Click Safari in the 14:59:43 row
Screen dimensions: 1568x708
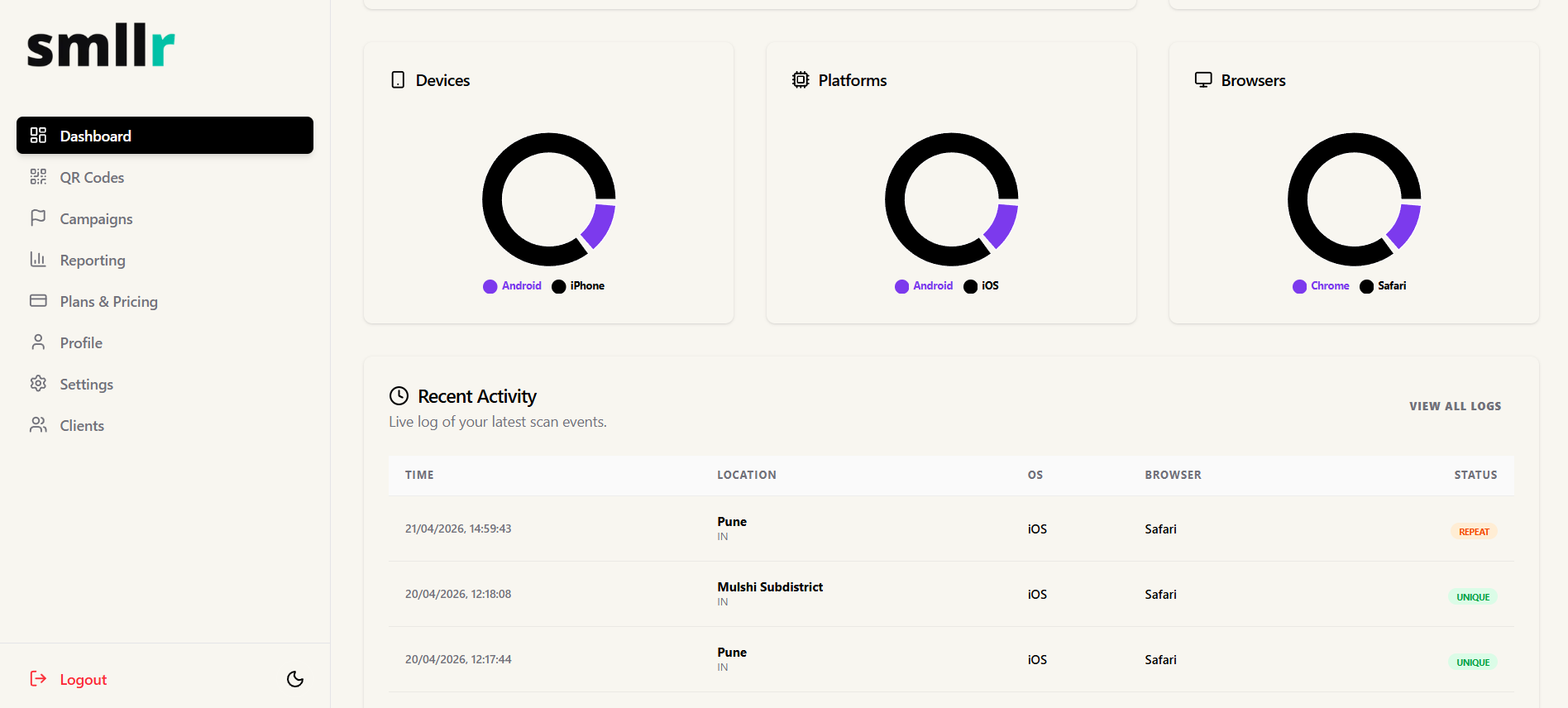(1160, 529)
